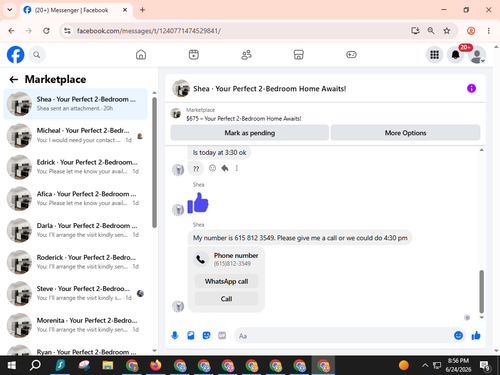500x375 pixels.
Task: Click the address bar URL
Action: pos(149,31)
